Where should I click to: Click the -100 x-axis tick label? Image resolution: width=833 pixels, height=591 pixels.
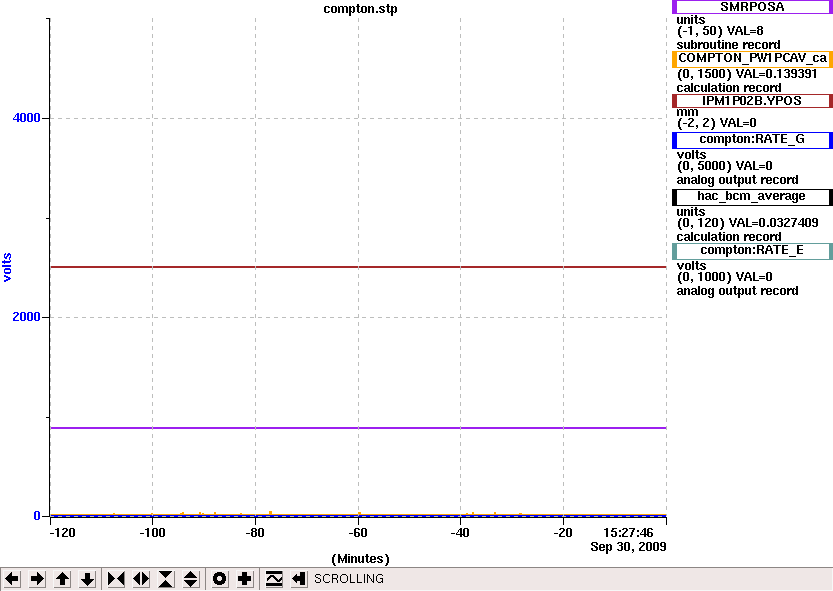click(x=152, y=533)
